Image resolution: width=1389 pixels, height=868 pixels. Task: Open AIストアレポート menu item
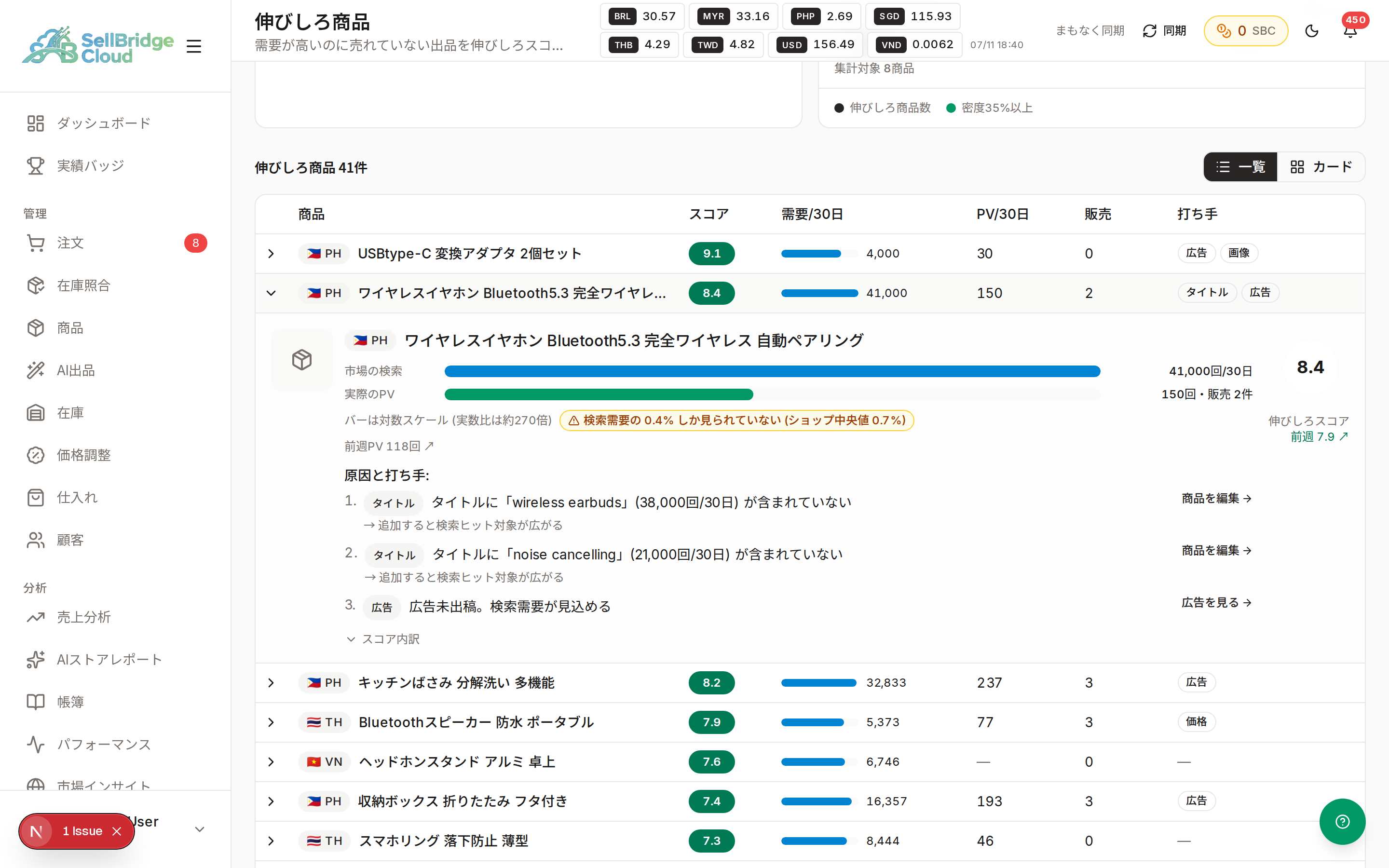pos(115,660)
